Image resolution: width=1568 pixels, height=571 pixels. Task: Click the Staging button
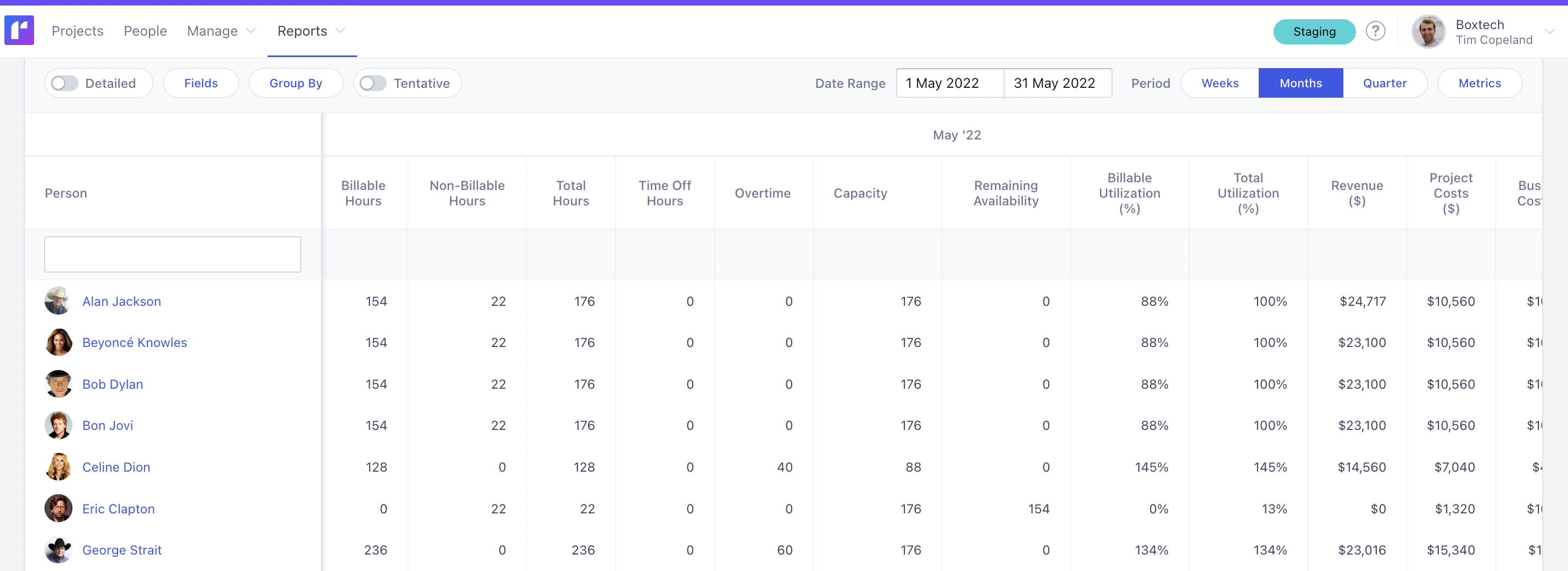tap(1314, 32)
